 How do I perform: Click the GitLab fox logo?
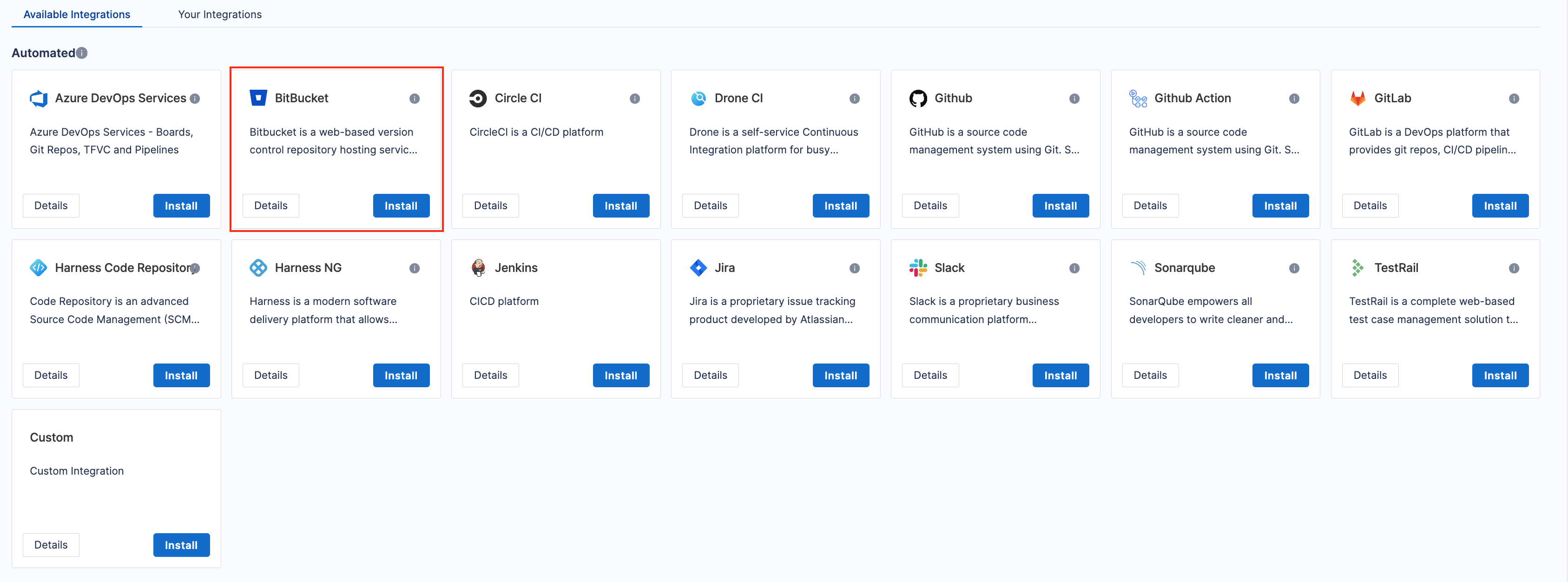pos(1357,98)
